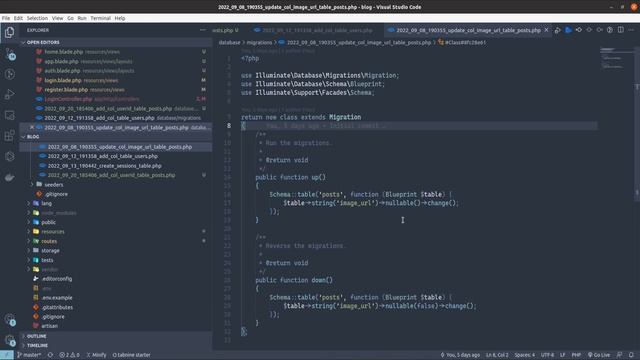Click UTF-8 encoding in status bar
The height and width of the screenshot is (360, 640).
click(547, 355)
